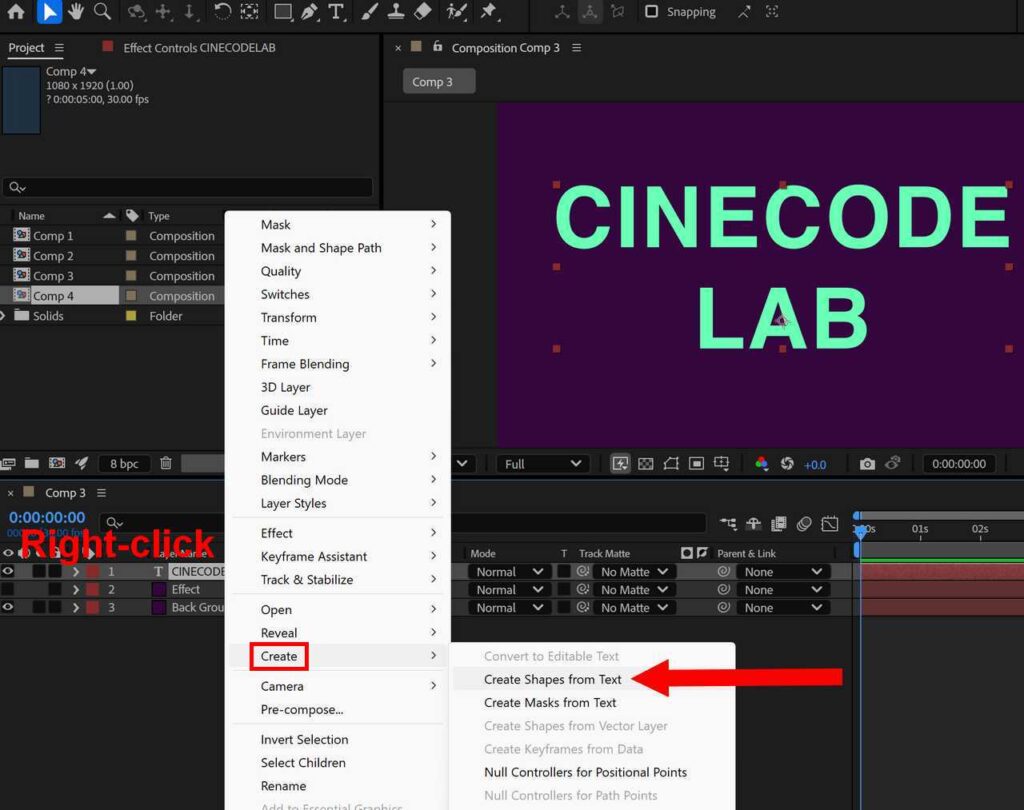This screenshot has width=1024, height=810.
Task: Select the Orbit camera tool
Action: pos(136,12)
